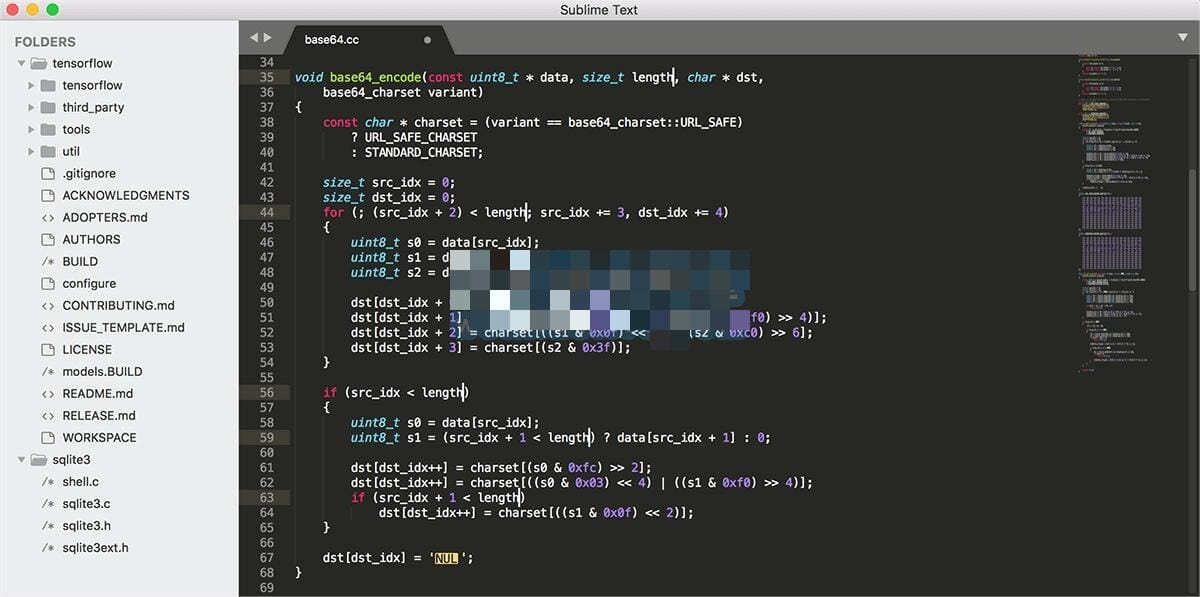
Task: Click line number 35 in the gutter
Action: 266,77
